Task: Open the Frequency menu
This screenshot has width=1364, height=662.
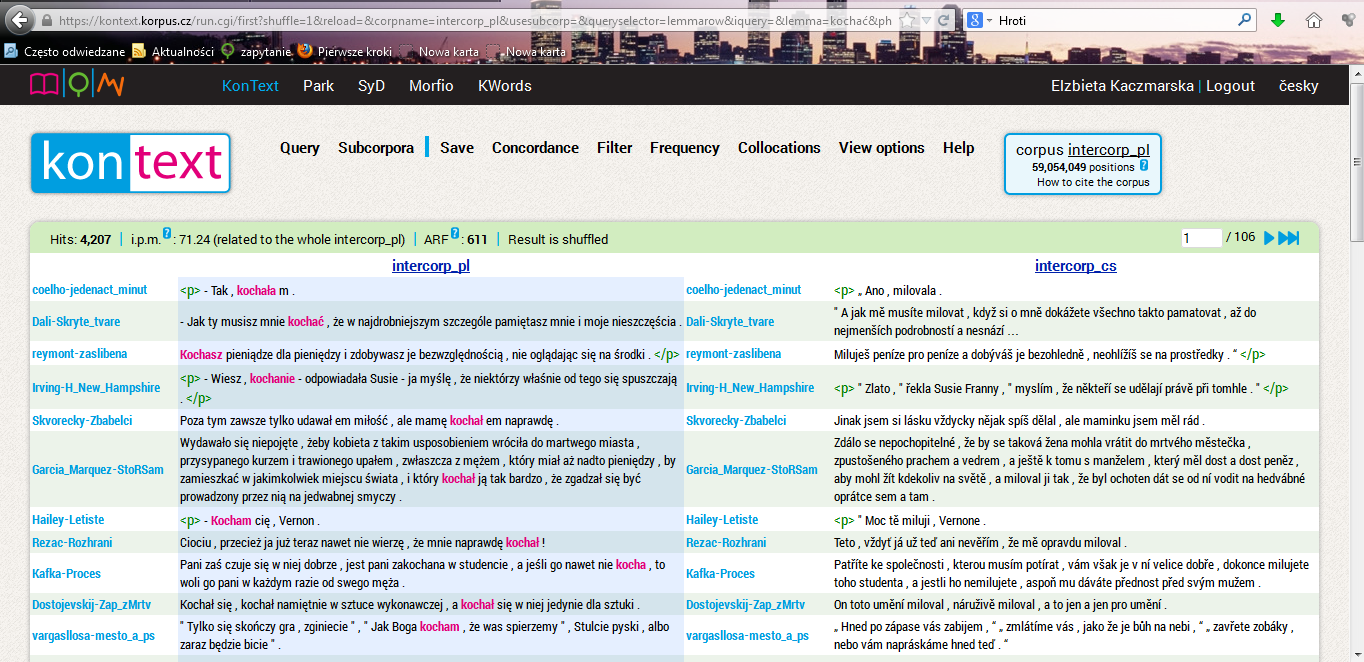Action: [x=685, y=148]
